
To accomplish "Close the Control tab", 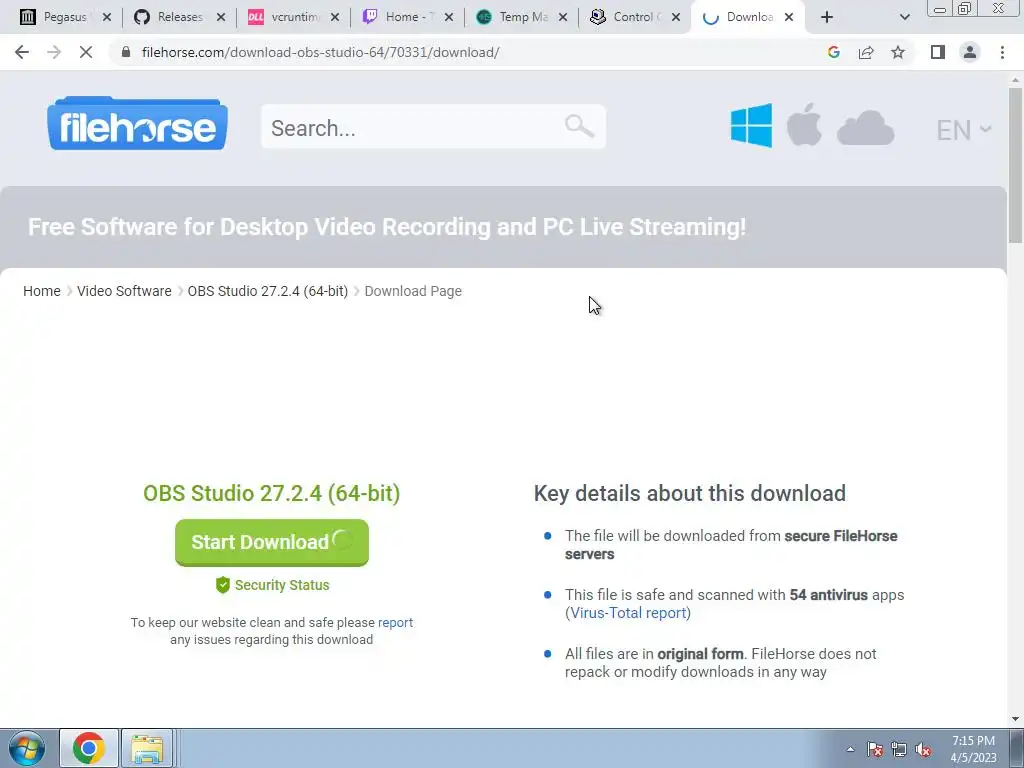I will click(677, 17).
